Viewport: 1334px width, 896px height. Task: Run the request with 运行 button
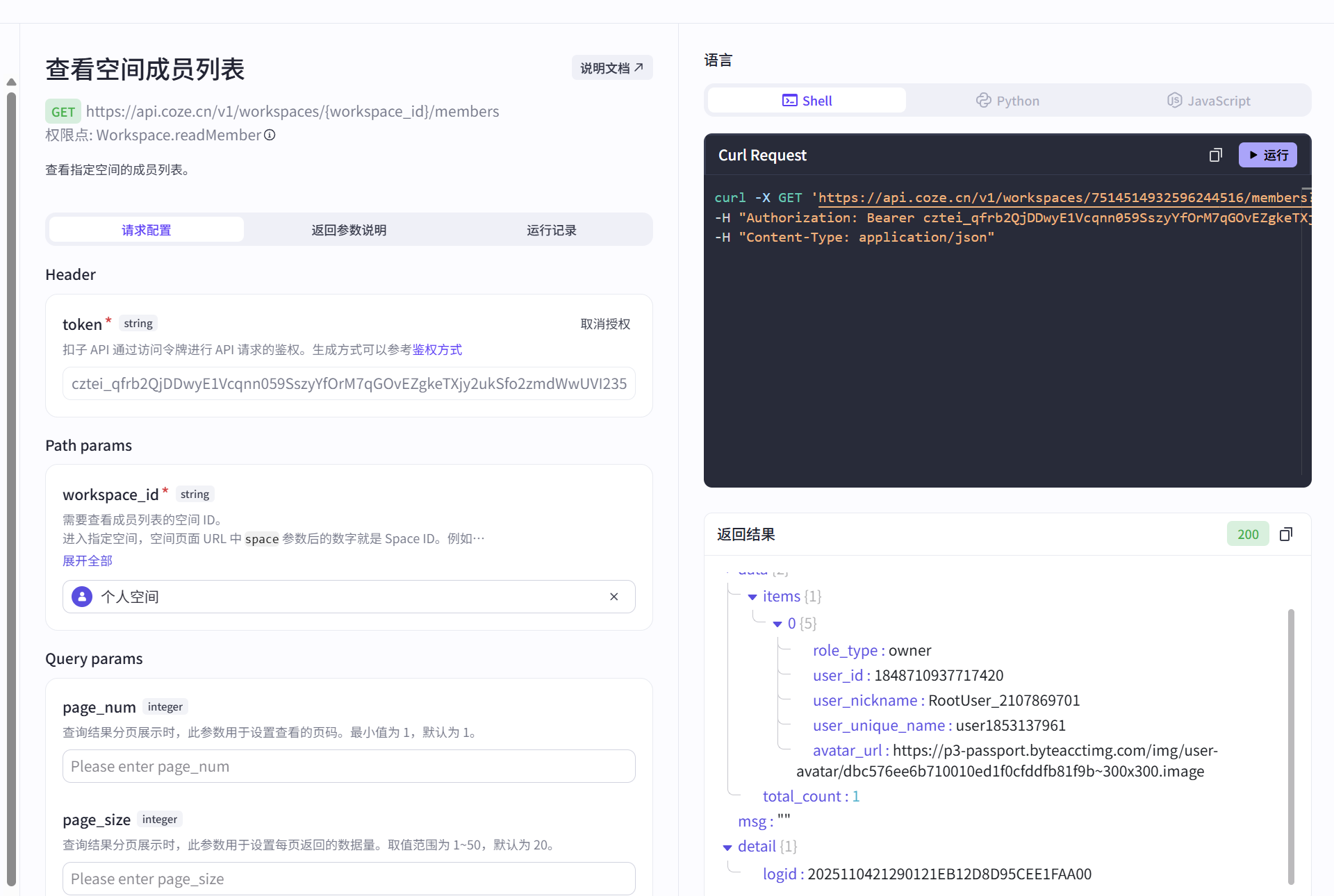coord(1267,155)
